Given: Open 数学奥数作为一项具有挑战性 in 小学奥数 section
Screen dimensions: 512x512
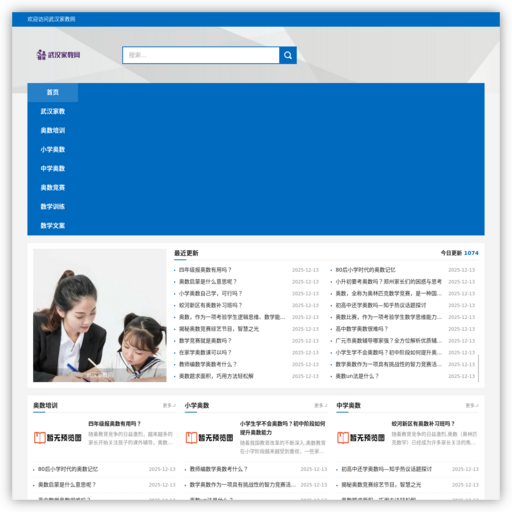Looking at the screenshot, I should tap(243, 485).
